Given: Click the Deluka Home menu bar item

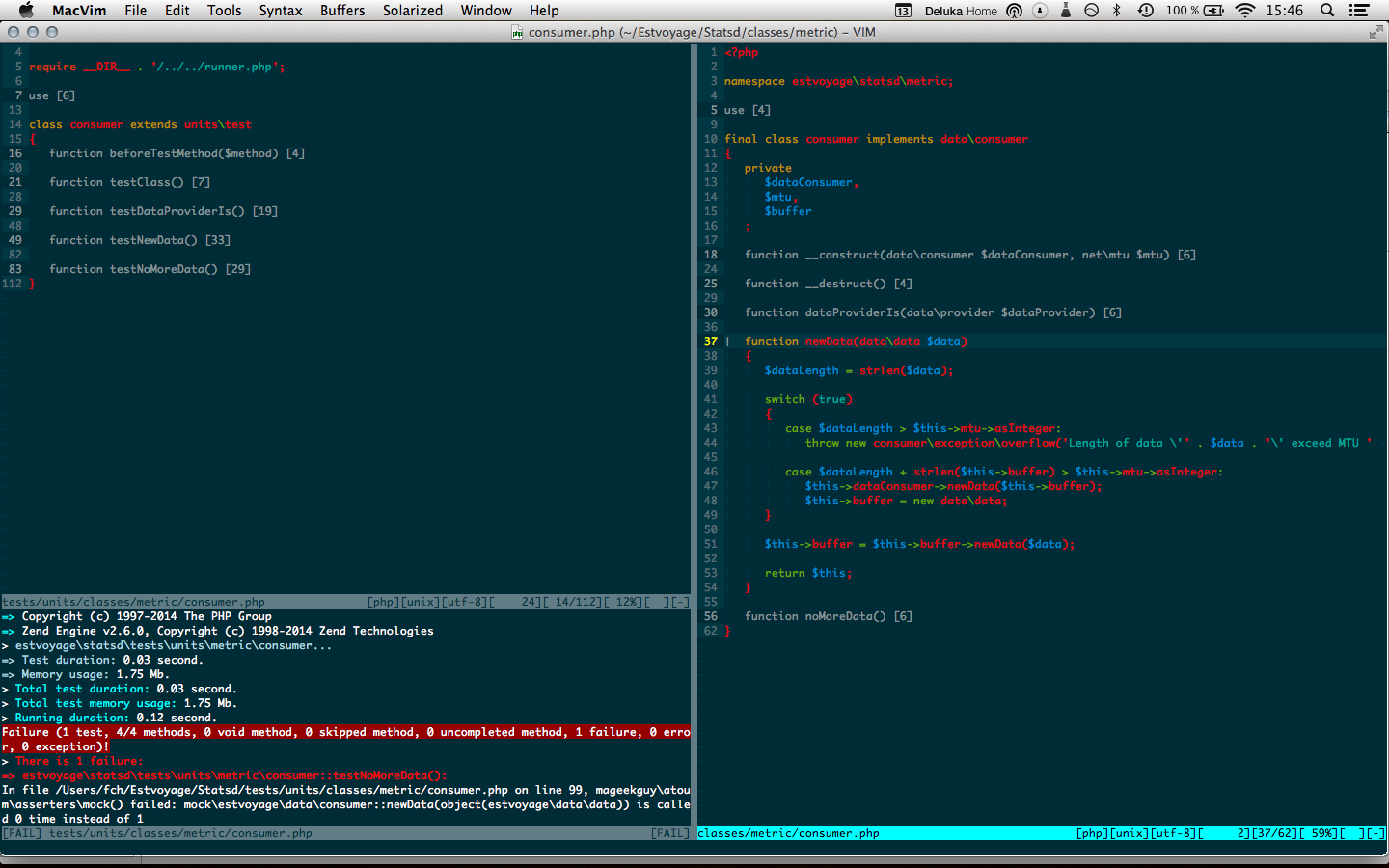Looking at the screenshot, I should click(x=961, y=11).
